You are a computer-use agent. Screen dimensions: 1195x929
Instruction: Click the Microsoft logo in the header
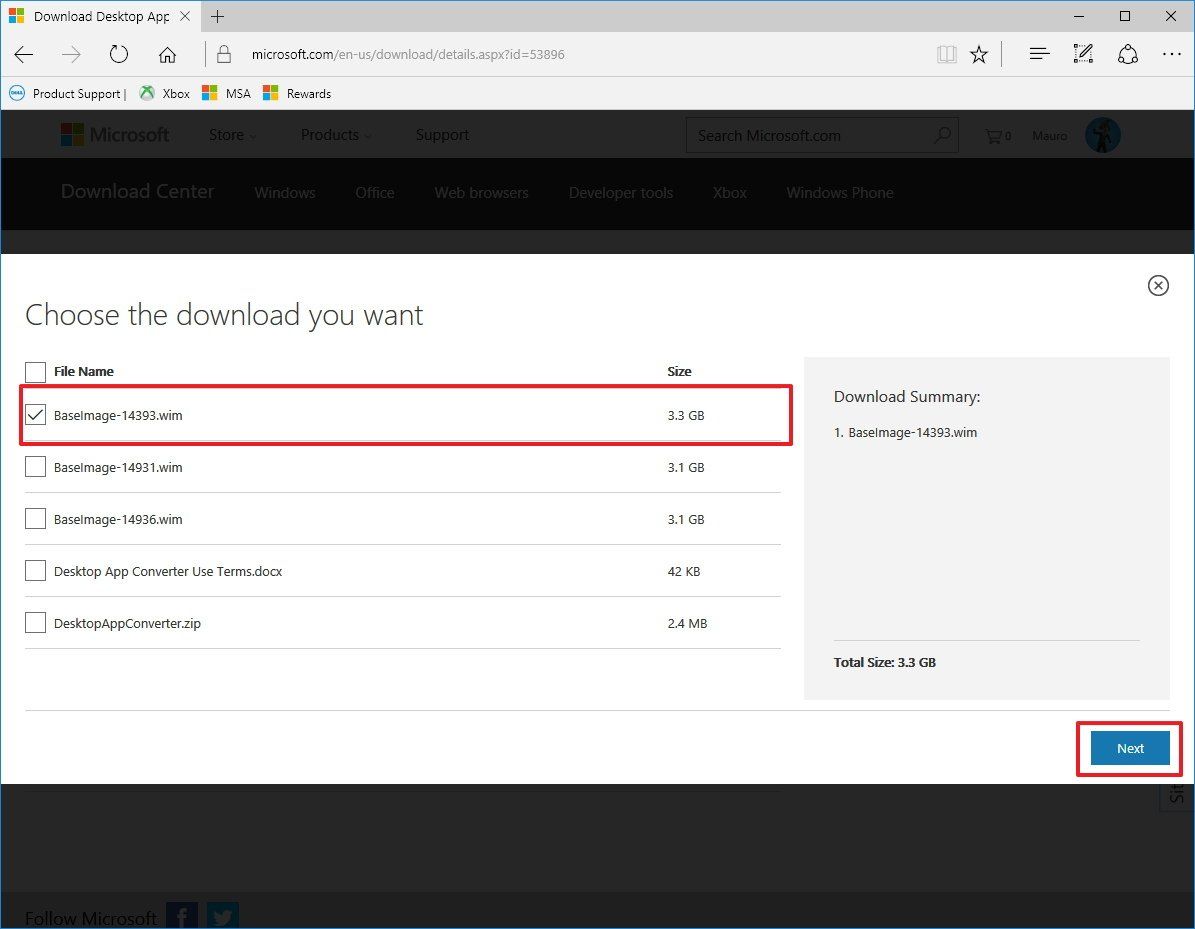[114, 134]
